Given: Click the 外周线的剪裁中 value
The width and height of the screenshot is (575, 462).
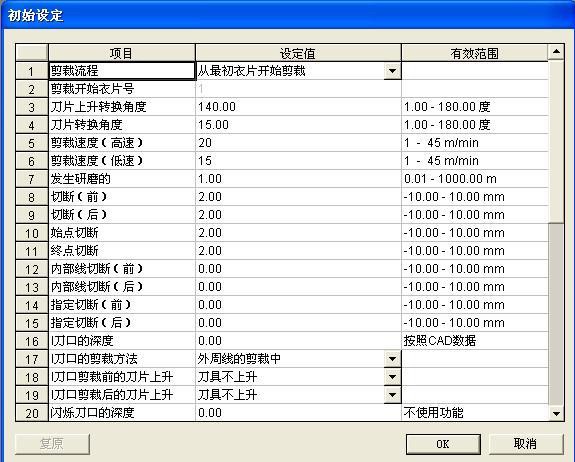Looking at the screenshot, I should [239, 359].
